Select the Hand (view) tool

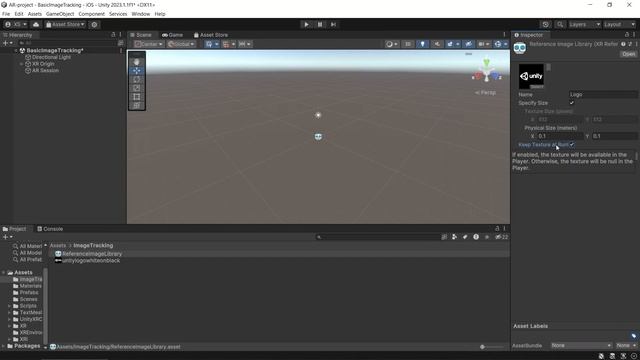coord(137,62)
